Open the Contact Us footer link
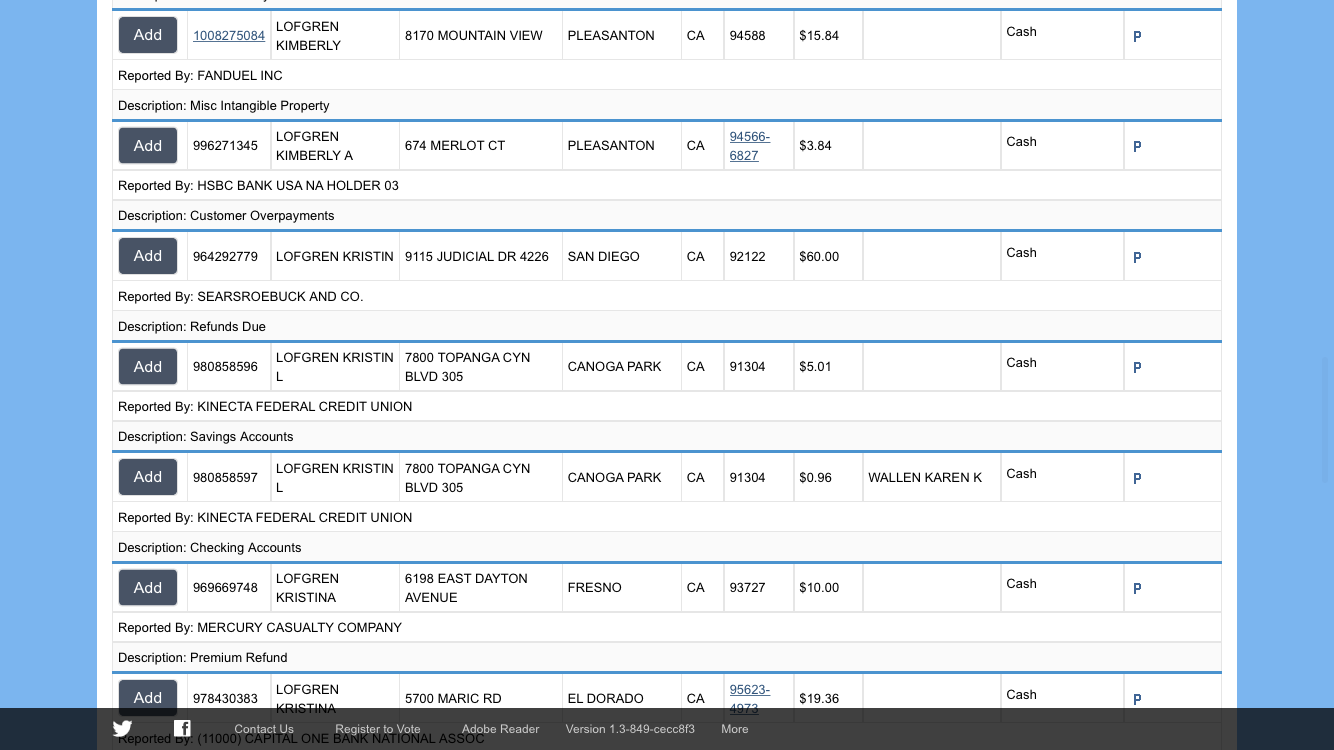 click(x=264, y=729)
